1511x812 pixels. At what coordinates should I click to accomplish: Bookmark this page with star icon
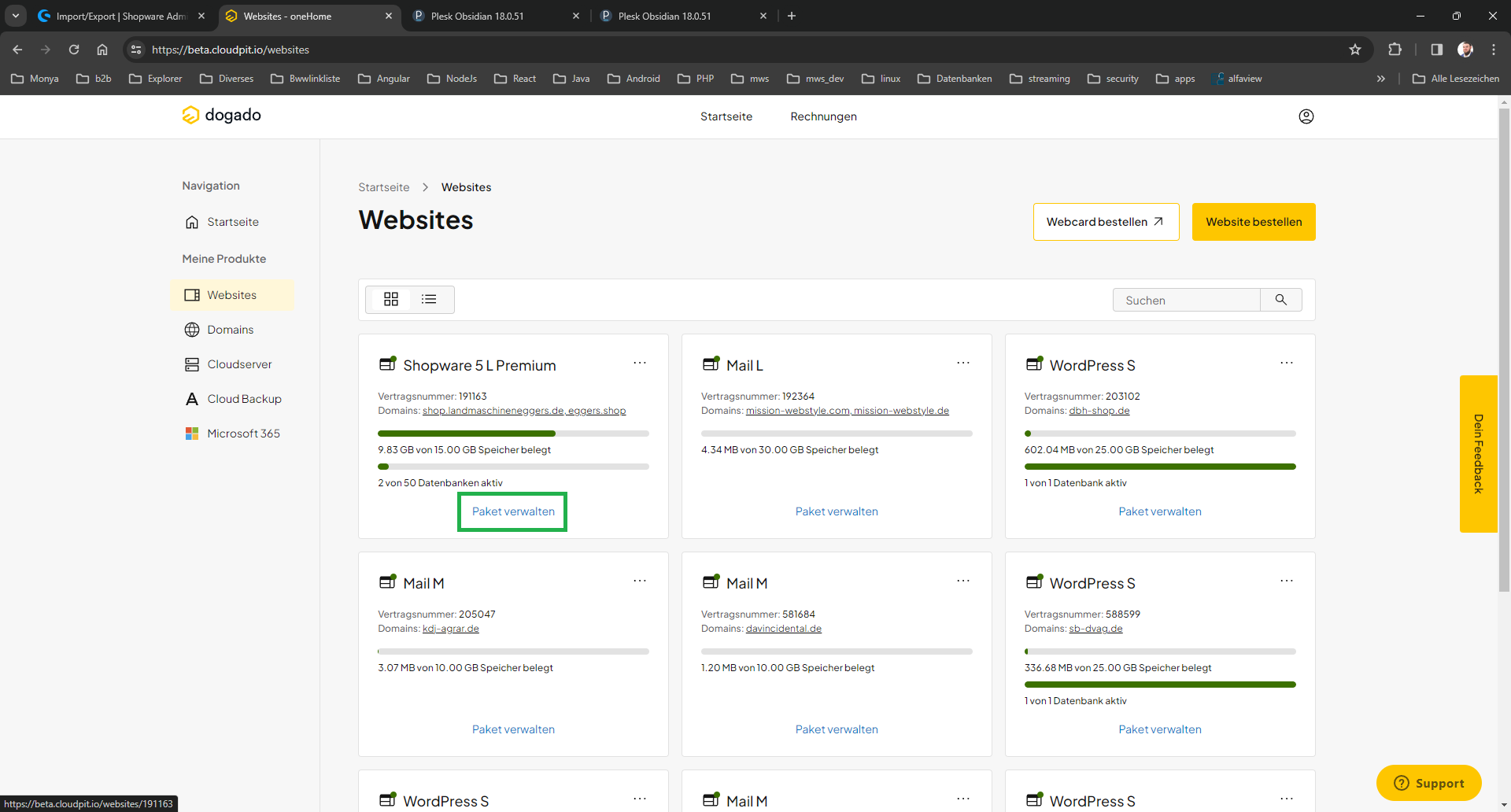[1354, 50]
